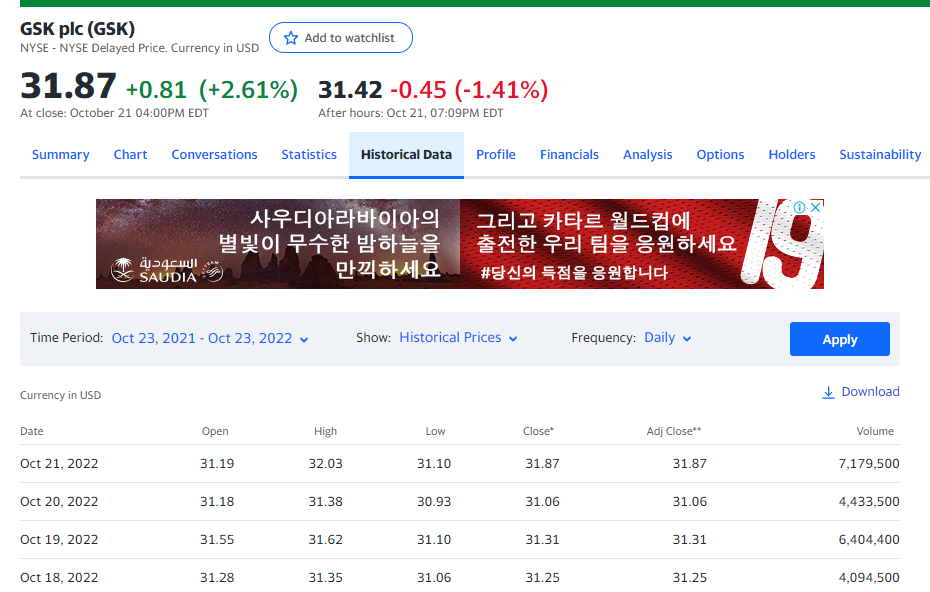This screenshot has height=592, width=930.
Task: Click the download arrow icon
Action: click(x=828, y=392)
